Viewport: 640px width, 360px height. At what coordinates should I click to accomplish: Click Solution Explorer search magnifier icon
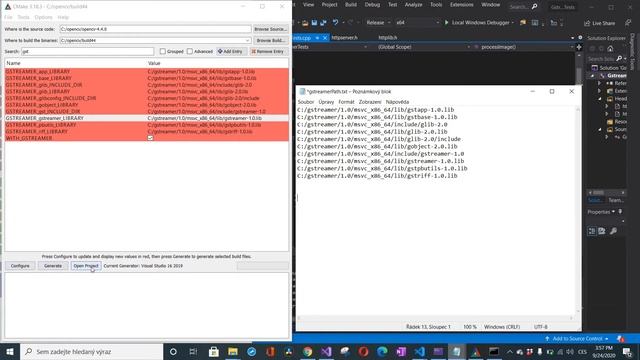click(619, 59)
